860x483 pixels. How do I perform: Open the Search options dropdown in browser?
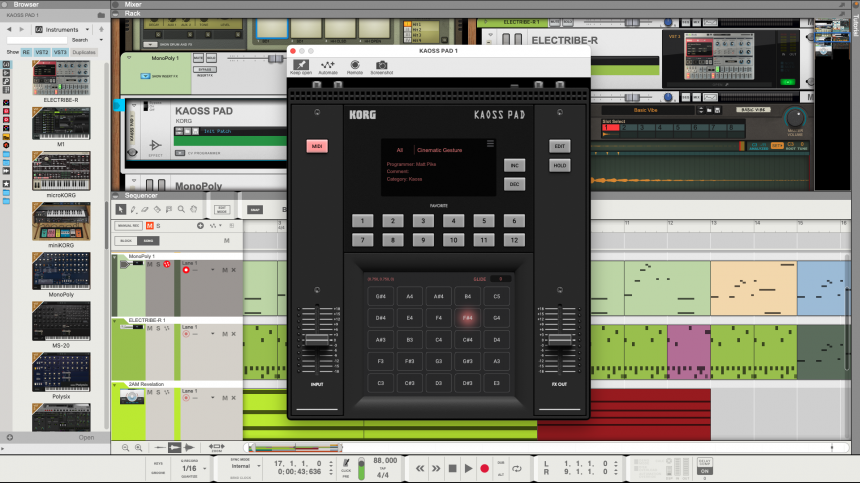[101, 40]
